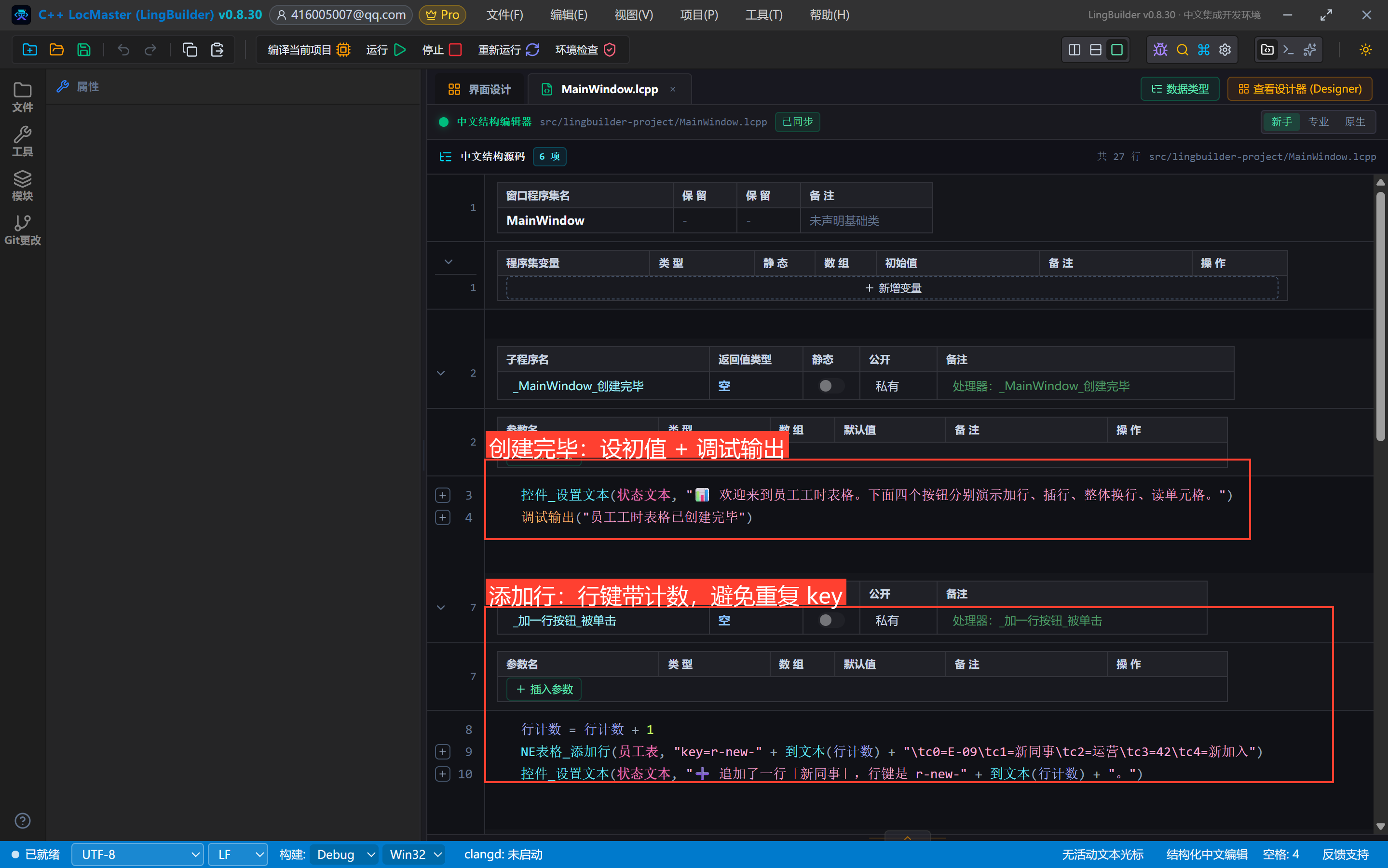Select the 新手 editor mode
Screen dimensions: 1388x868
(x=1281, y=122)
